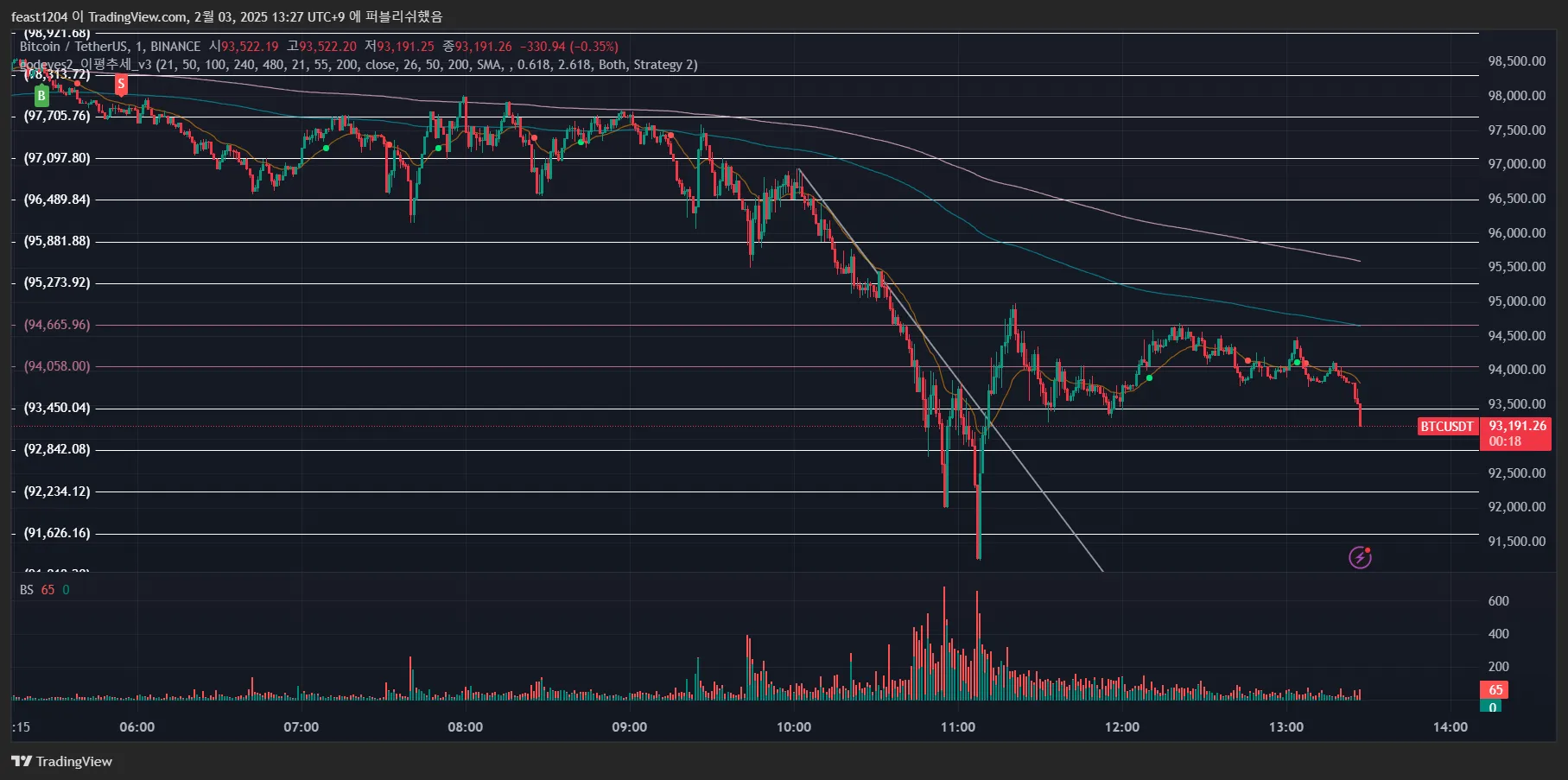
Task: Click 92,500.00 on the price axis
Action: point(1516,473)
